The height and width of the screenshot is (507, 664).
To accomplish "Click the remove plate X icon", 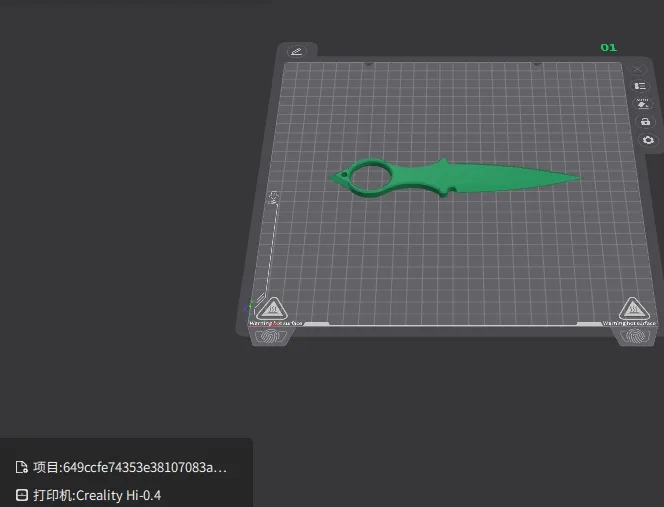I will coord(638,69).
